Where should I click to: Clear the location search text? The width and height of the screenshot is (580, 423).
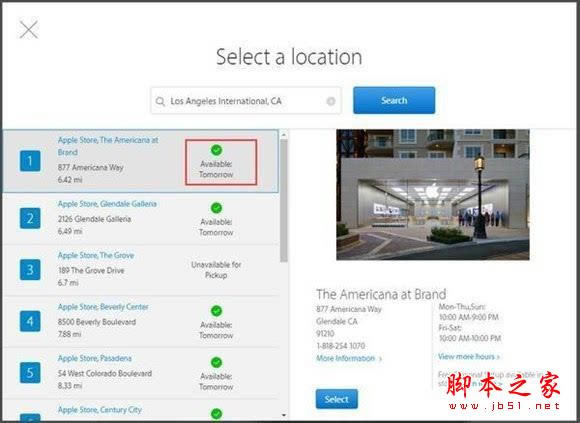(x=331, y=101)
